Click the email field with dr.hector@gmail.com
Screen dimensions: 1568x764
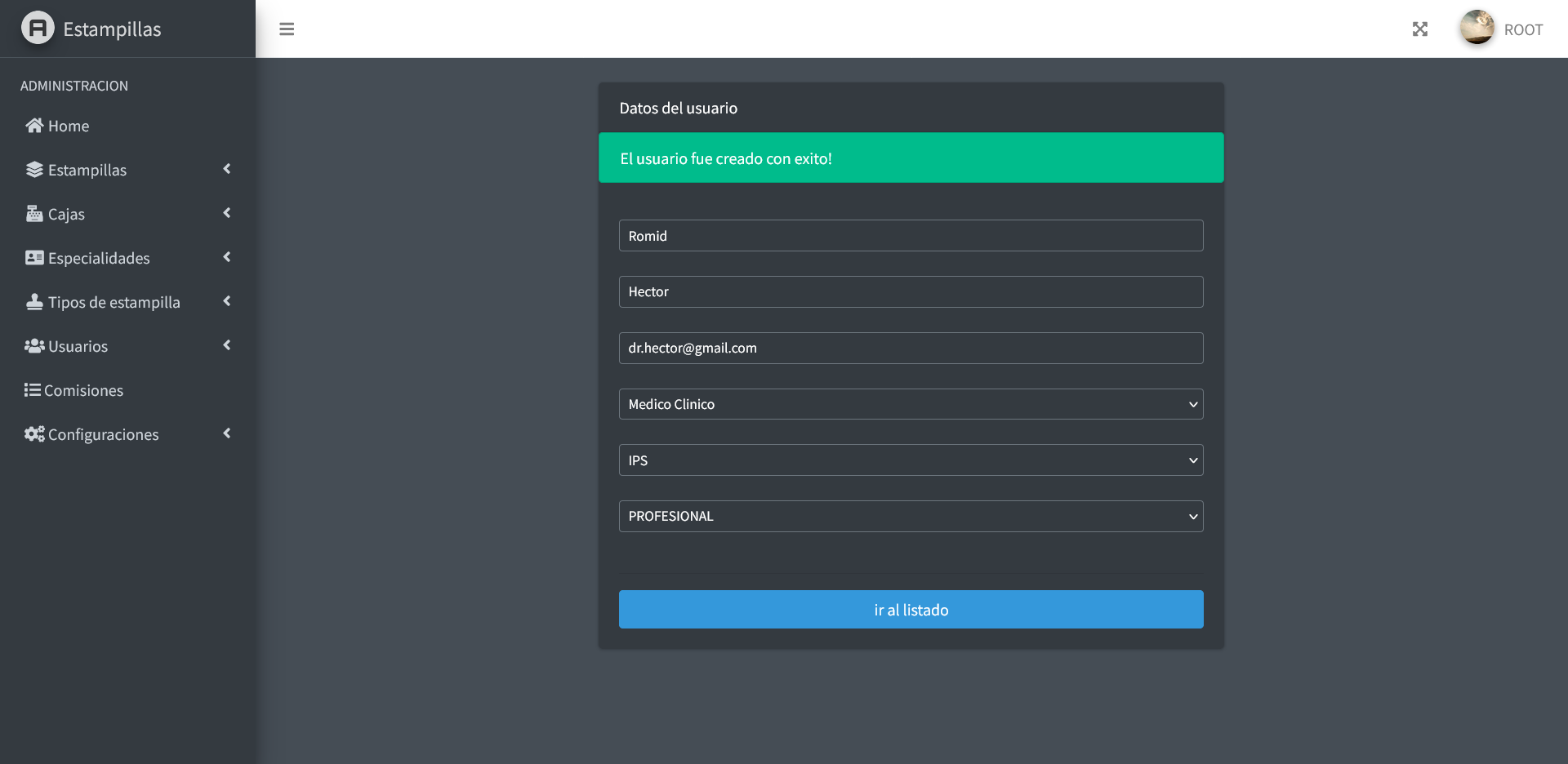[911, 349]
